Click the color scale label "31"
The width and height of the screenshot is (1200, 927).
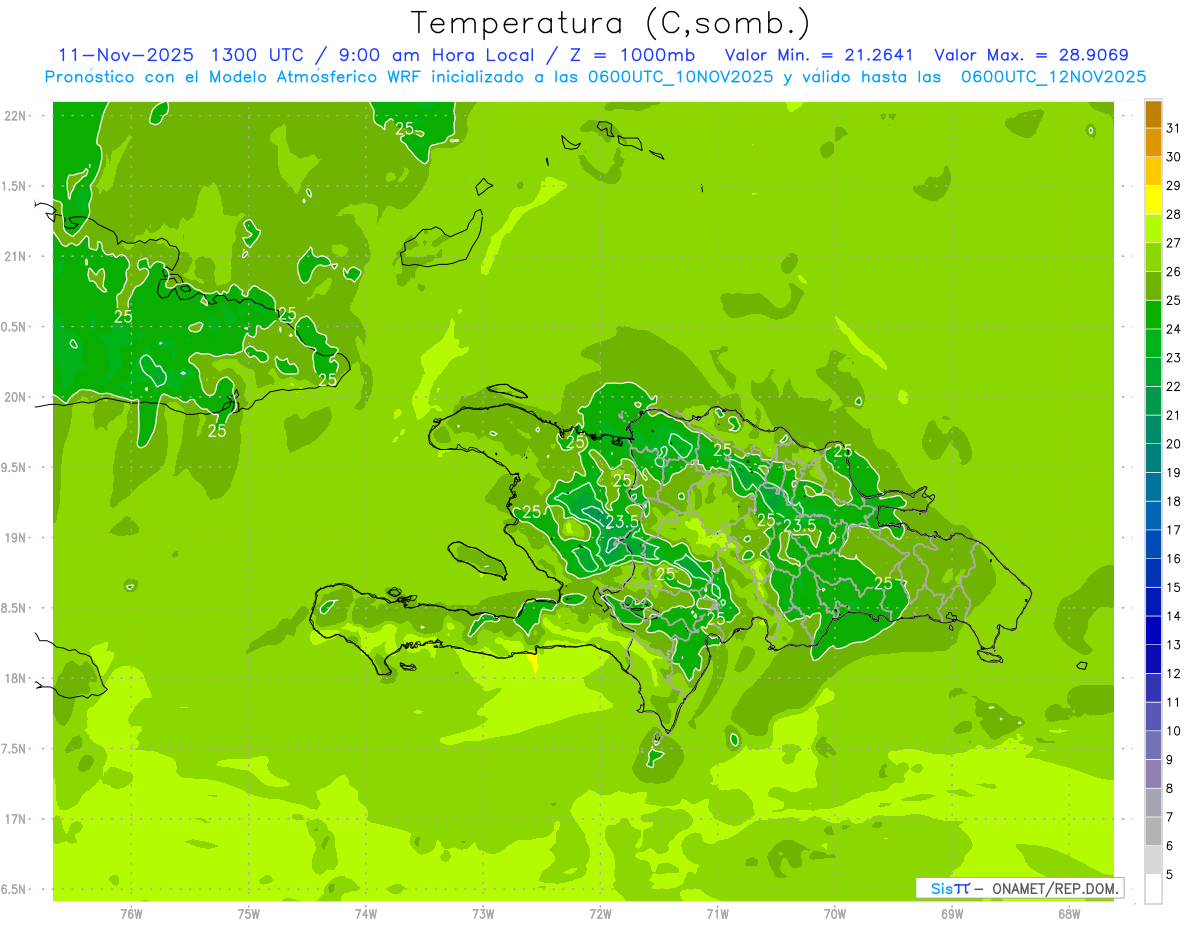[x=1174, y=128]
